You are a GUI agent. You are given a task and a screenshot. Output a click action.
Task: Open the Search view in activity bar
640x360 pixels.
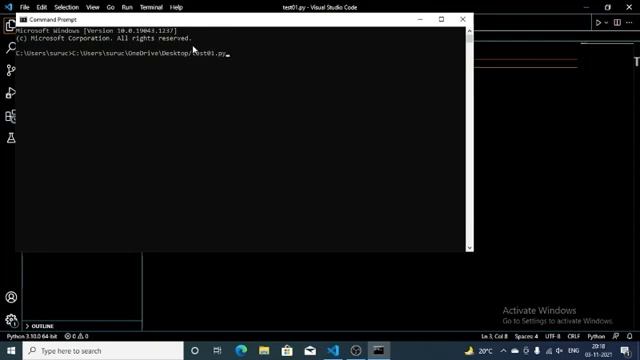click(x=11, y=48)
